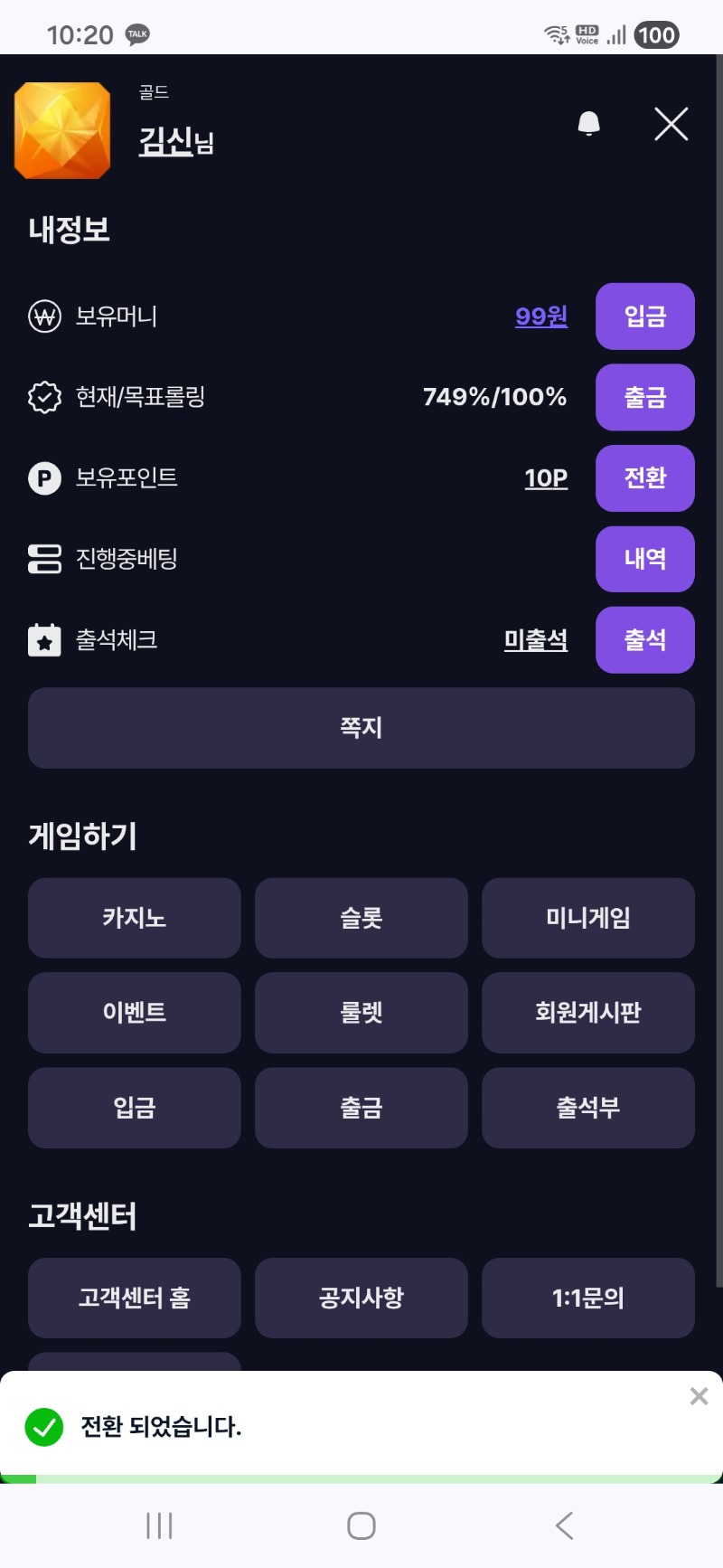Image resolution: width=723 pixels, height=1568 pixels.
Task: Select 슬롯 in the games menu
Action: (x=361, y=918)
